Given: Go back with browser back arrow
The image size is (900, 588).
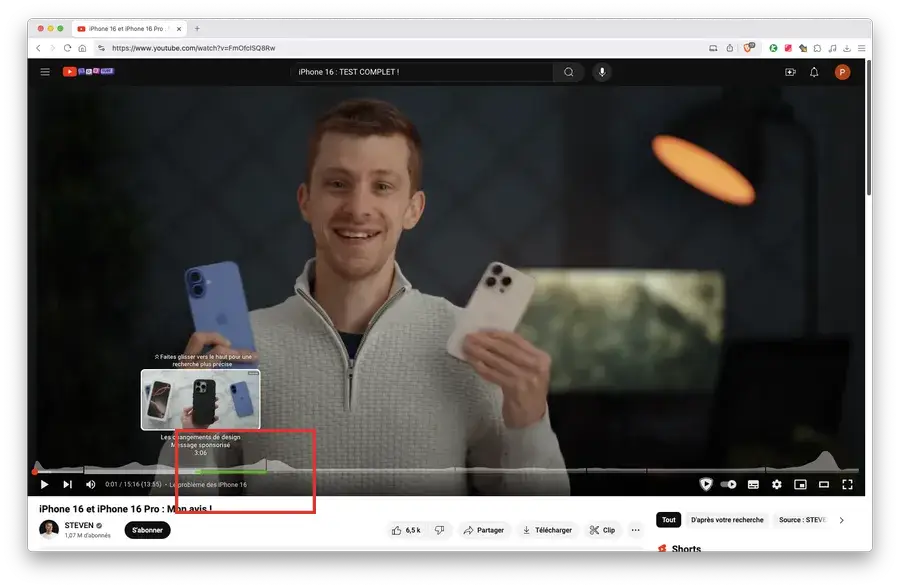Looking at the screenshot, I should (x=38, y=48).
